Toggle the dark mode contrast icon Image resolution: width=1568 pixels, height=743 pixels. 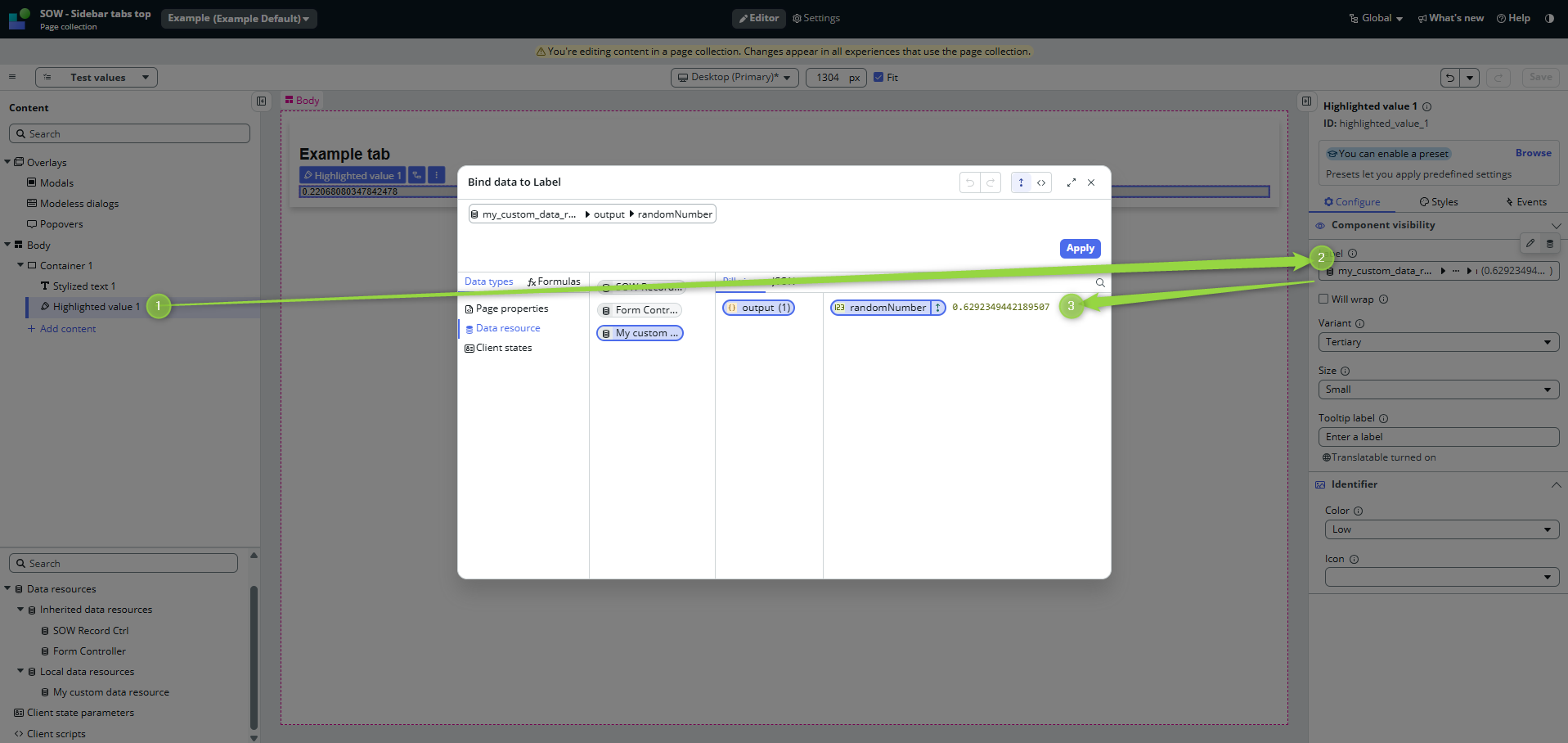click(x=1549, y=18)
